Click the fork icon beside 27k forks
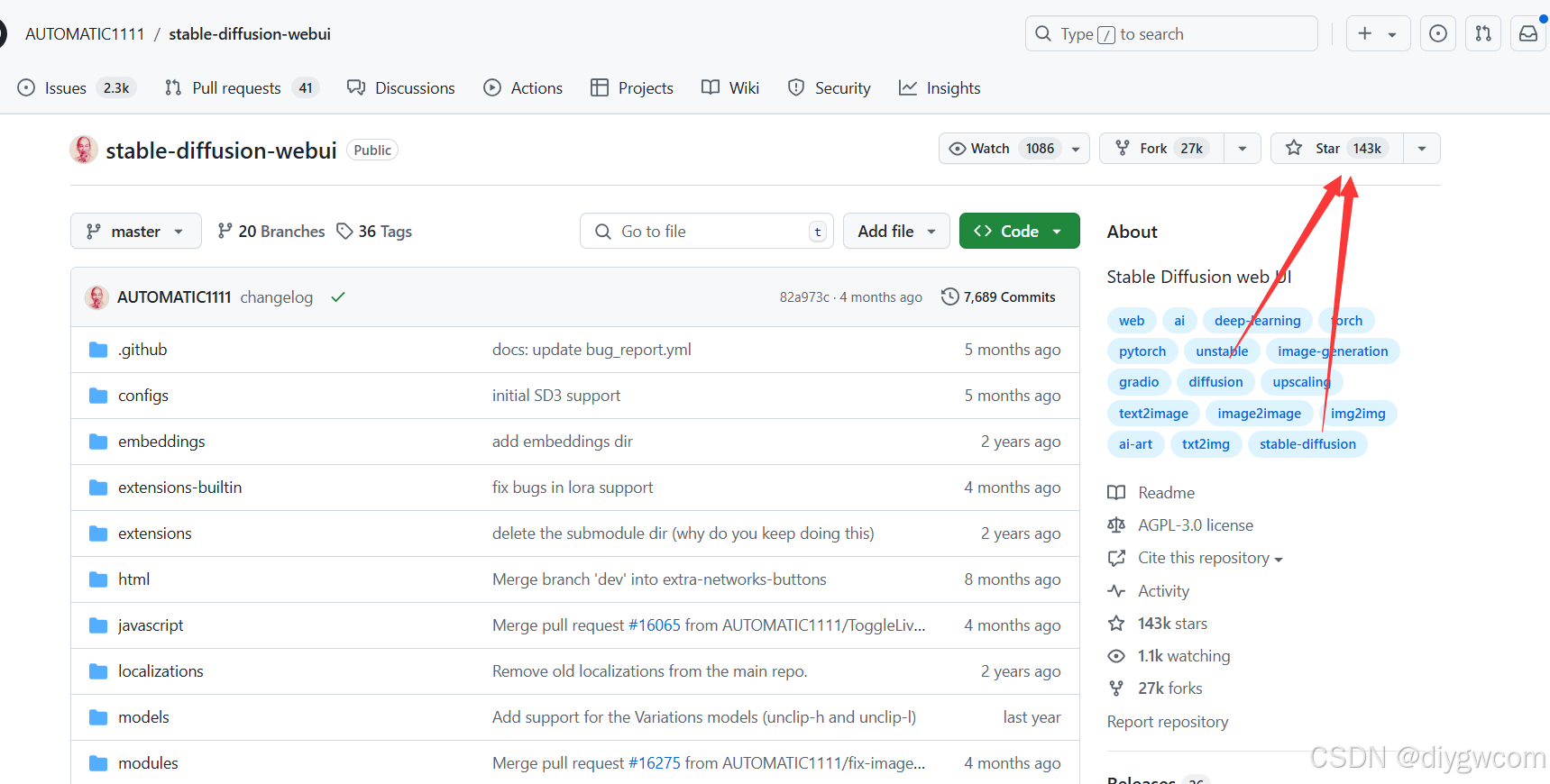This screenshot has width=1550, height=784. (1116, 688)
